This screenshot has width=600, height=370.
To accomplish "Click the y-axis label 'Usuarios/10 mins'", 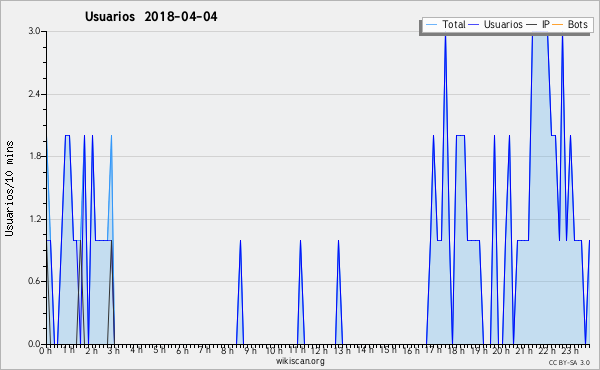I will [x=9, y=188].
